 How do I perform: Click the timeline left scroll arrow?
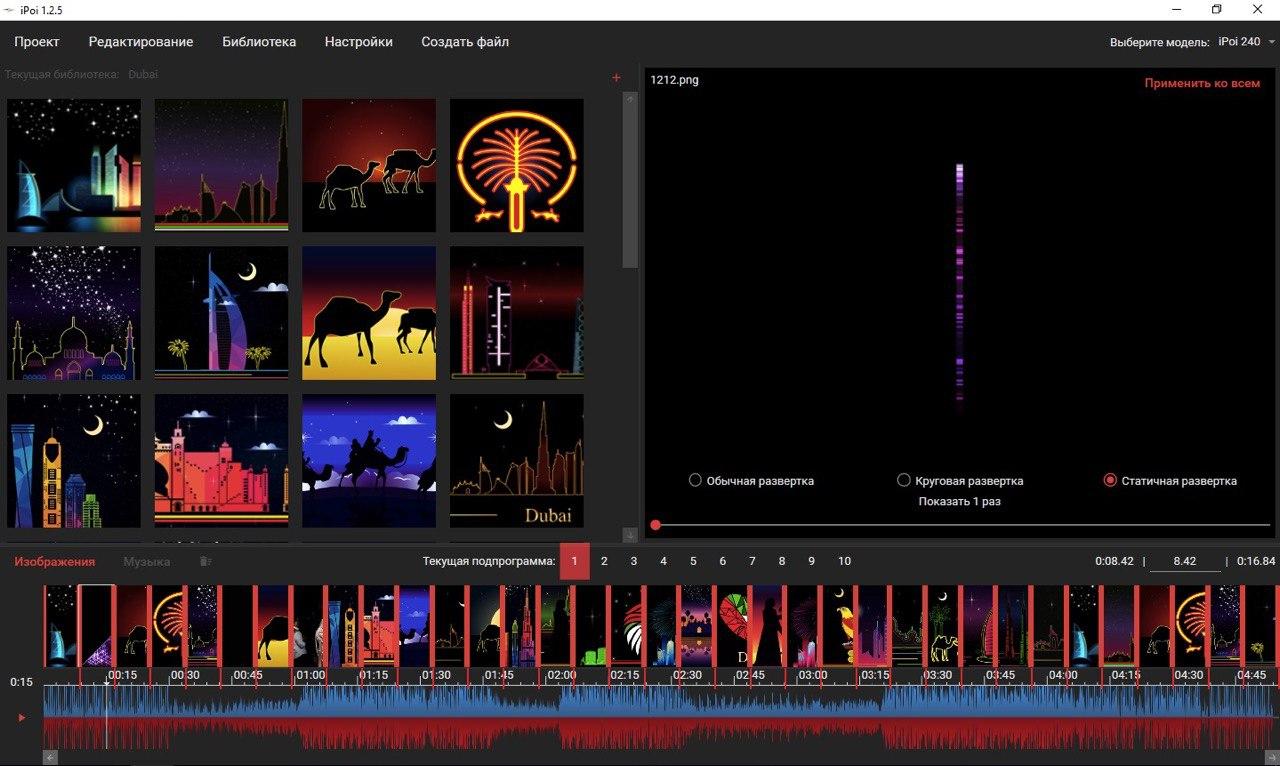[50, 758]
